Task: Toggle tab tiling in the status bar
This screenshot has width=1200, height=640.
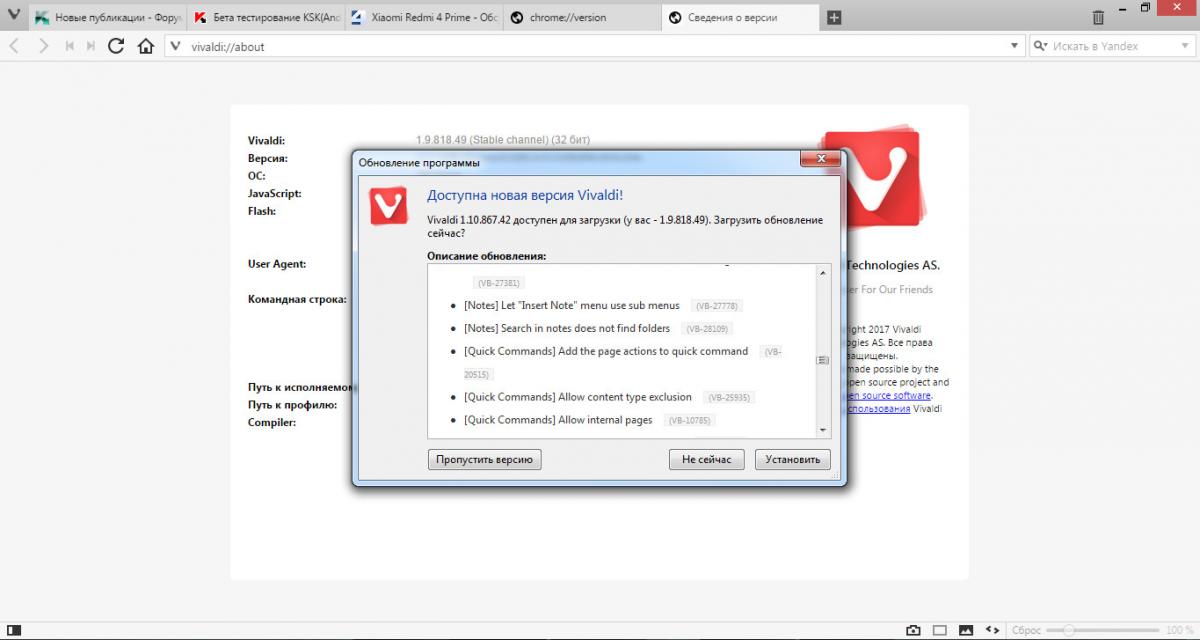Action: pyautogui.click(x=939, y=630)
